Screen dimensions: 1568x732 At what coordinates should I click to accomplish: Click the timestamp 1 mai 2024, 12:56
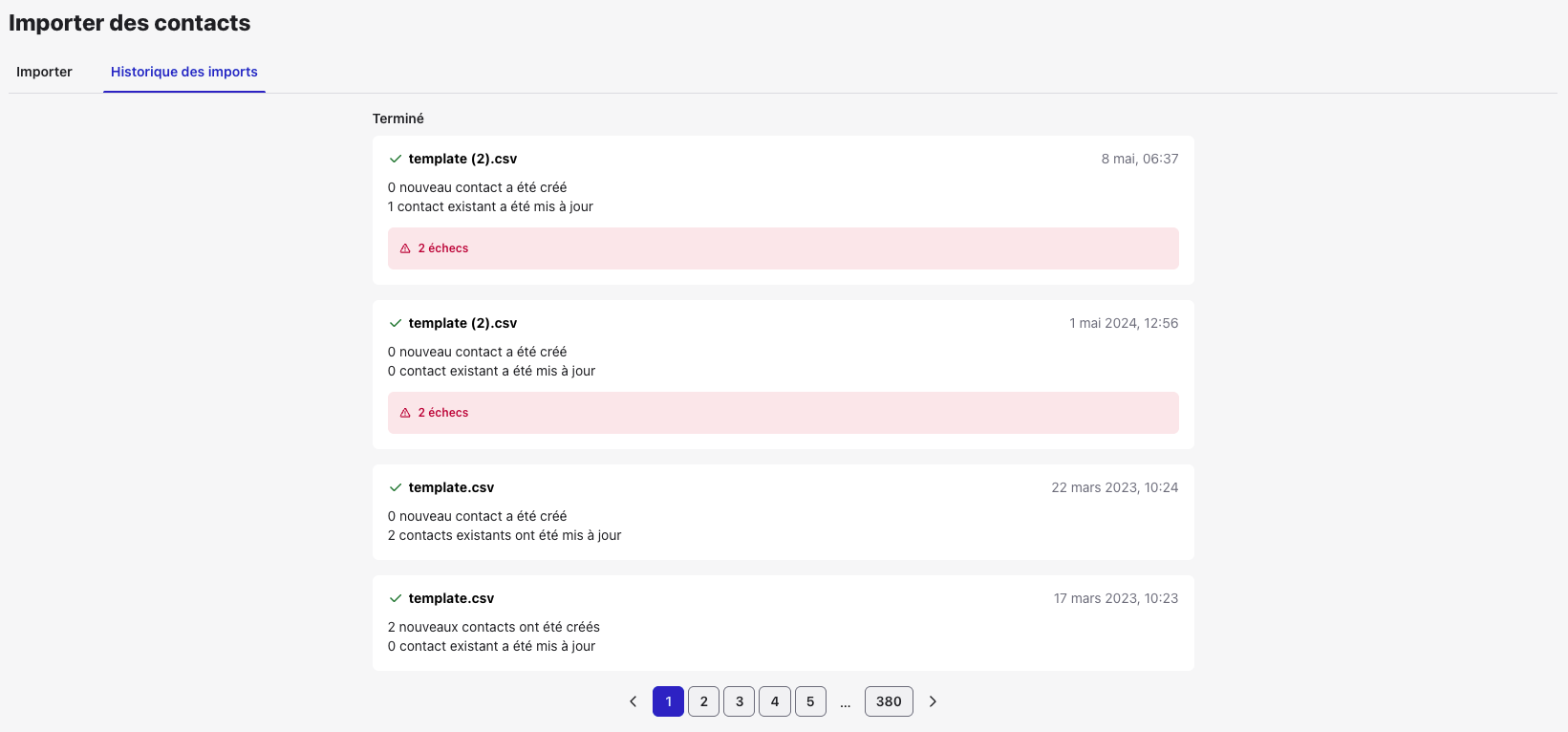point(1124,323)
